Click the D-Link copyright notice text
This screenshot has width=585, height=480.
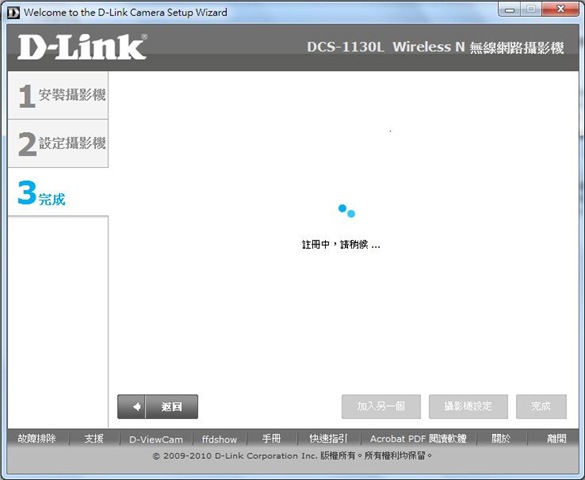pos(292,456)
